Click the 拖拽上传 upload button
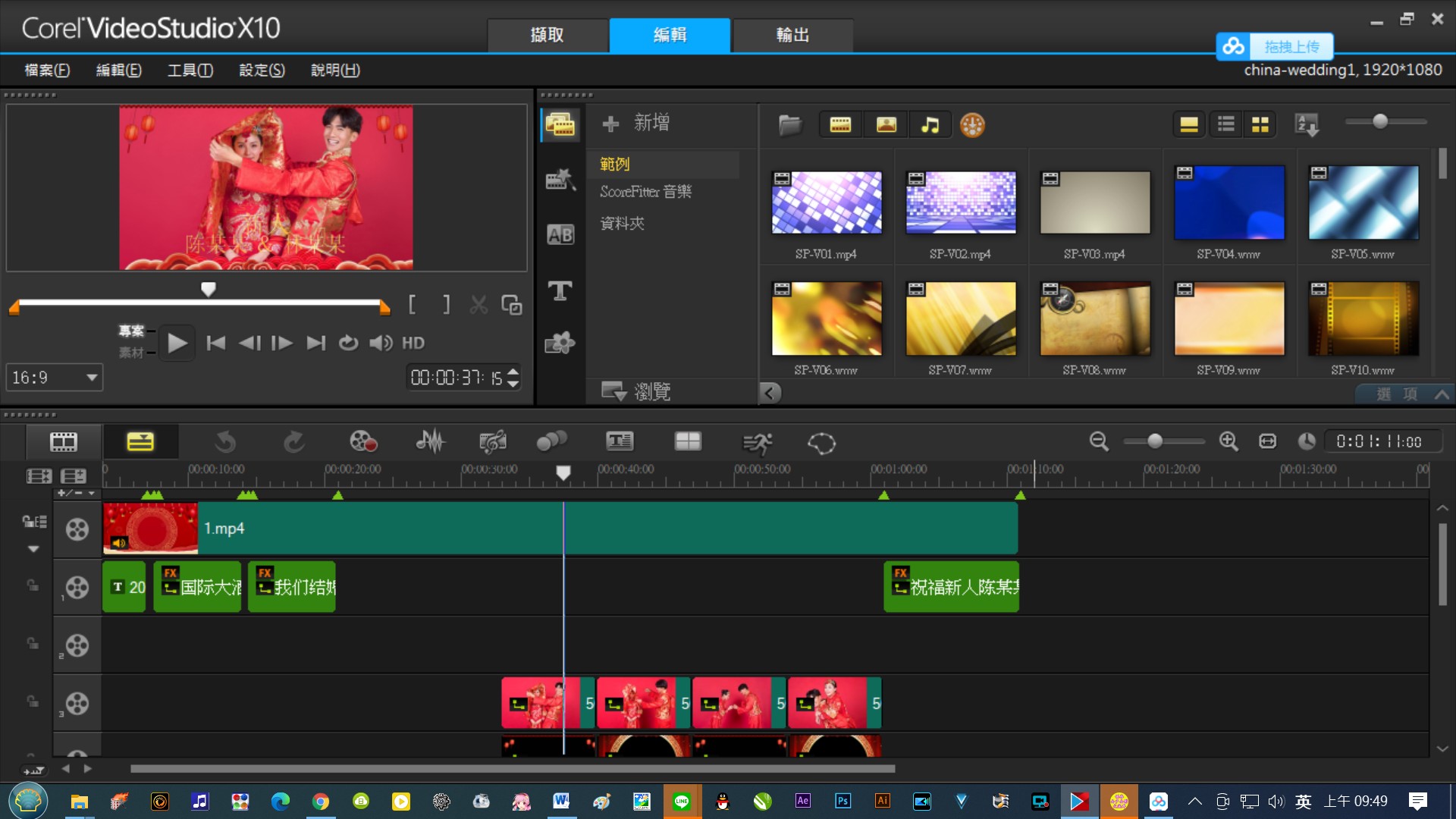 point(1275,46)
